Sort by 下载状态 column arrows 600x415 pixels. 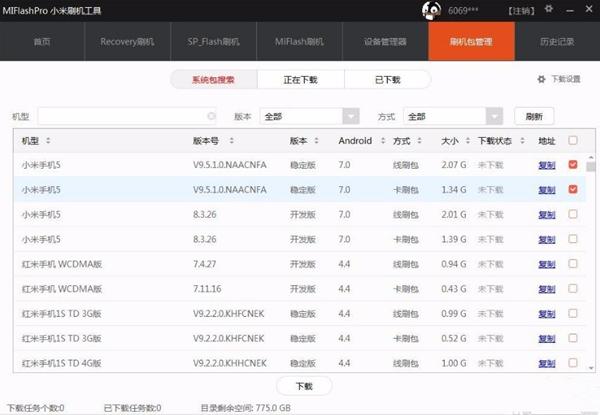(x=522, y=140)
